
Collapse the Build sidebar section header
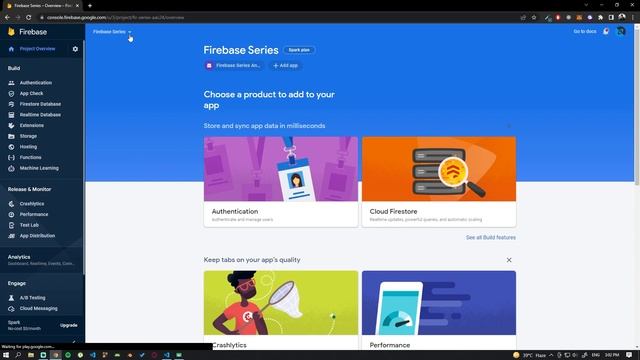14,68
